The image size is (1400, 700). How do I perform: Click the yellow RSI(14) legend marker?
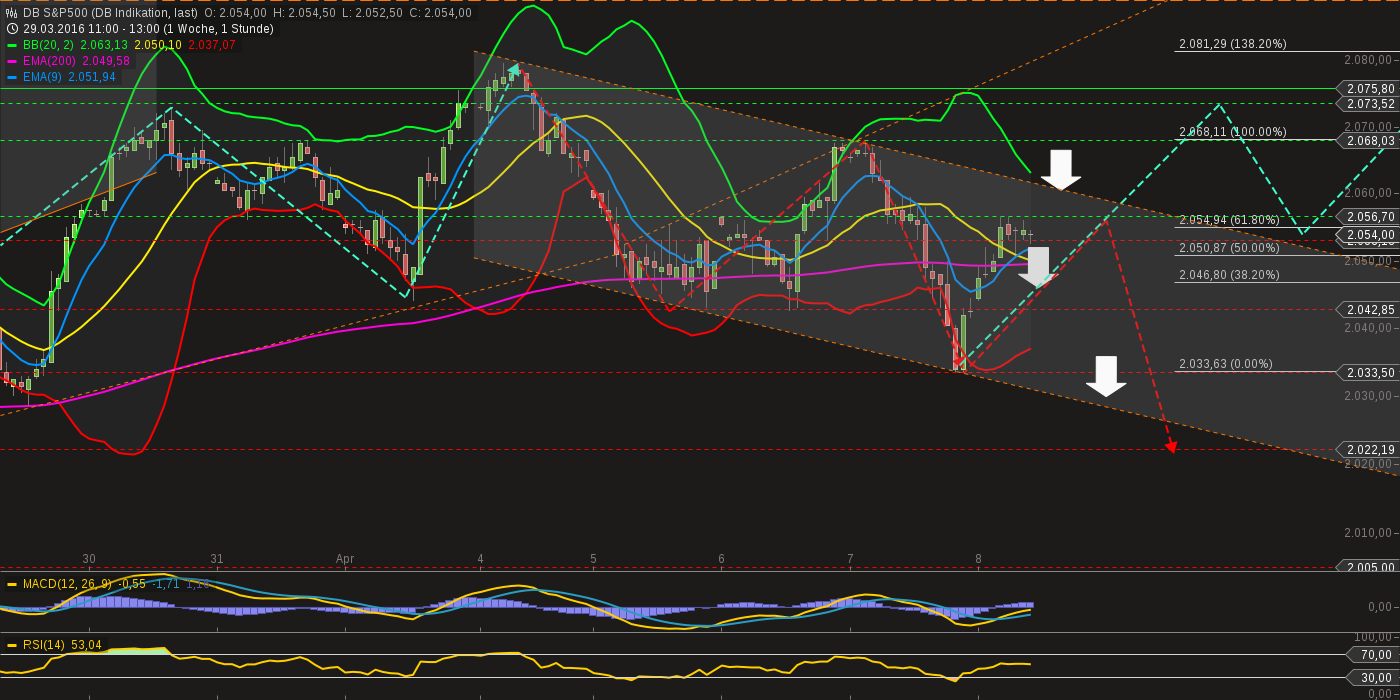point(12,645)
